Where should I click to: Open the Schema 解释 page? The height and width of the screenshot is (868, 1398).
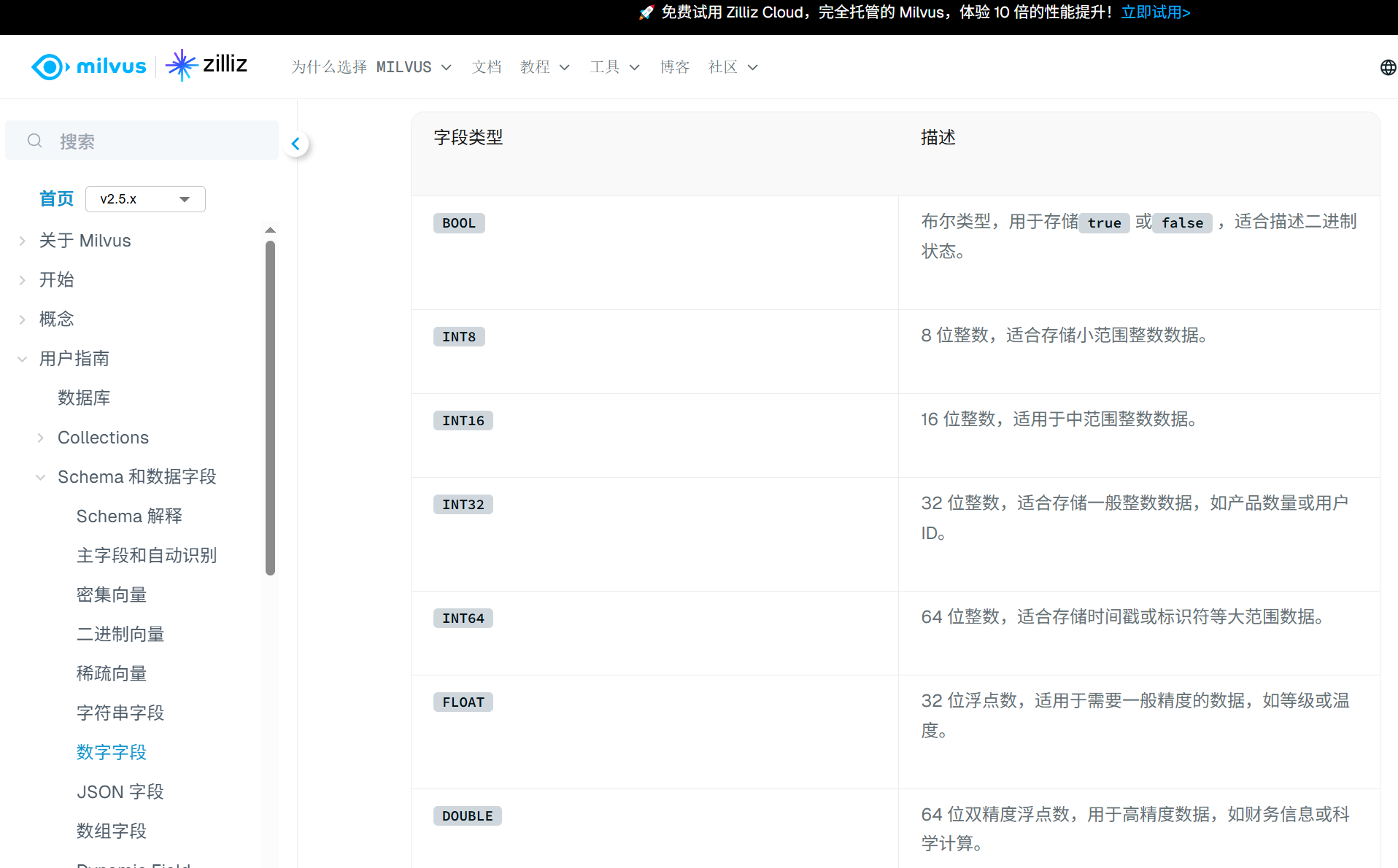[x=129, y=516]
